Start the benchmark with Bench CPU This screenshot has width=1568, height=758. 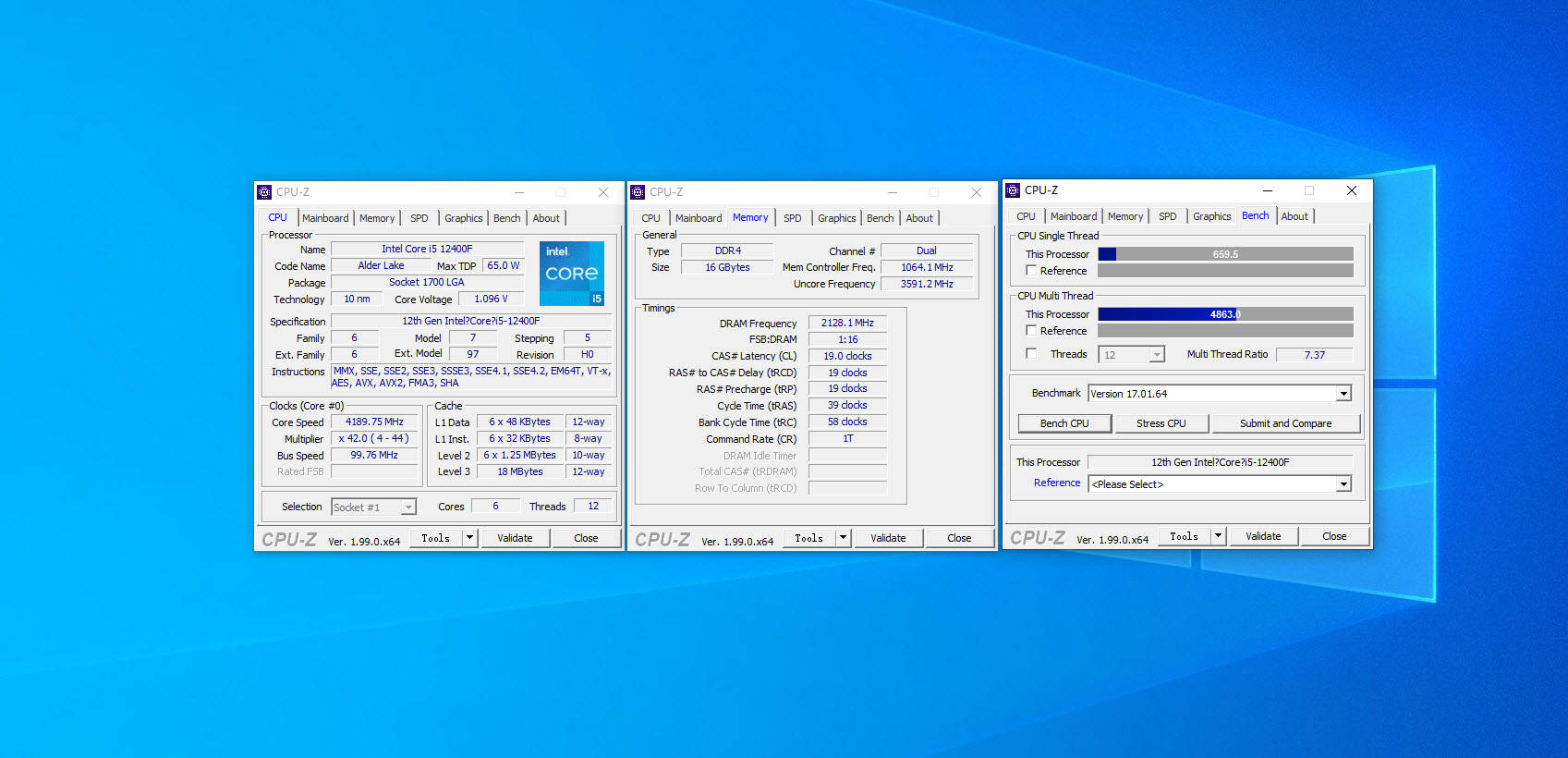coord(1064,423)
